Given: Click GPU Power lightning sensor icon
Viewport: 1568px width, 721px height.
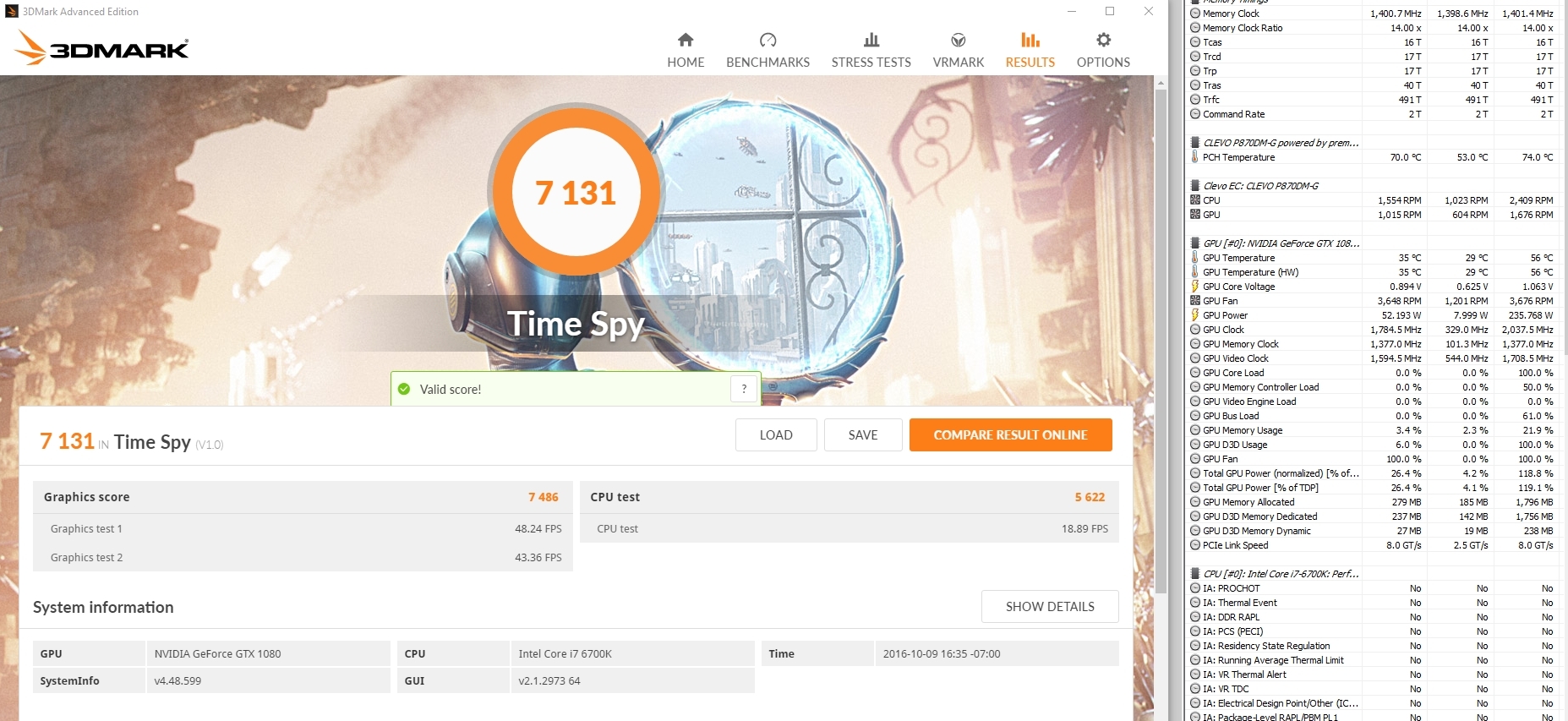Looking at the screenshot, I should (x=1195, y=315).
